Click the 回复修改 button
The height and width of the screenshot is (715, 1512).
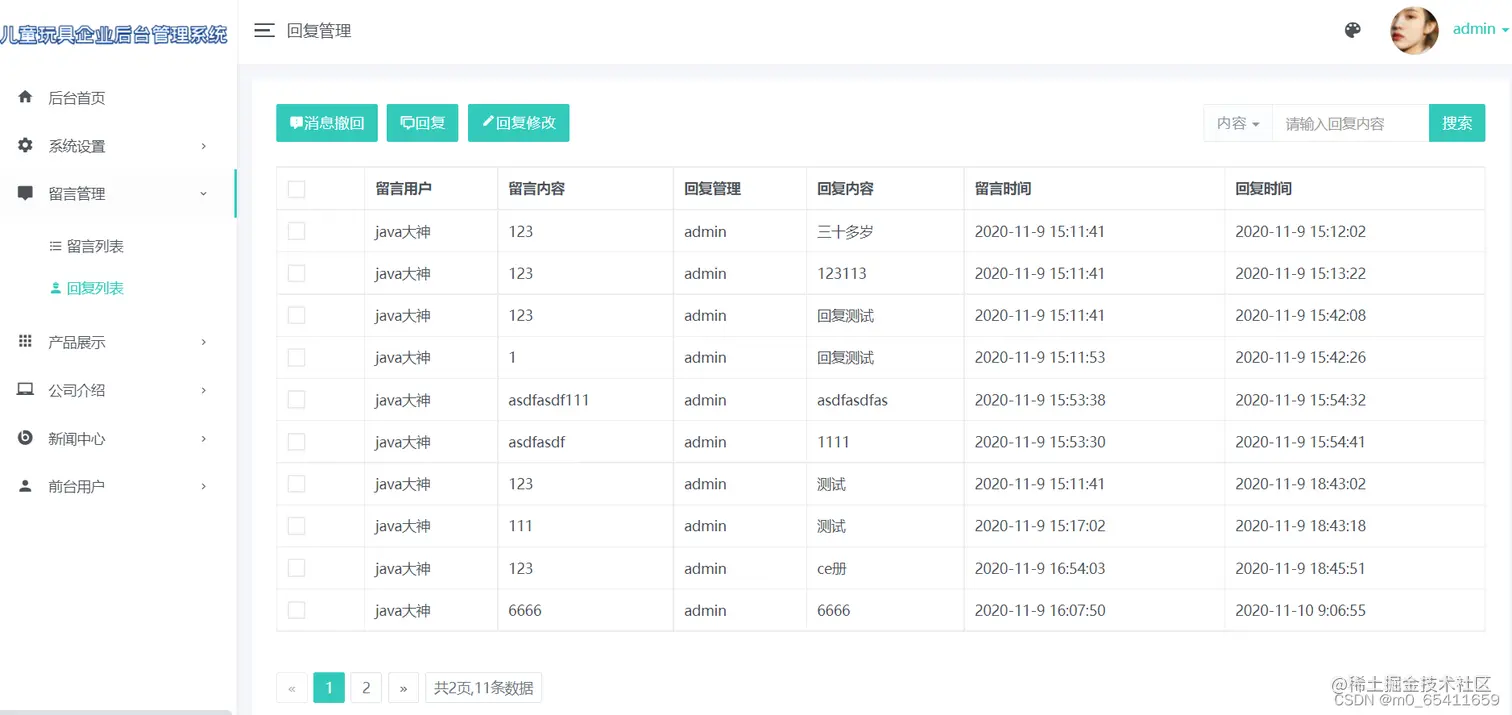pos(518,123)
